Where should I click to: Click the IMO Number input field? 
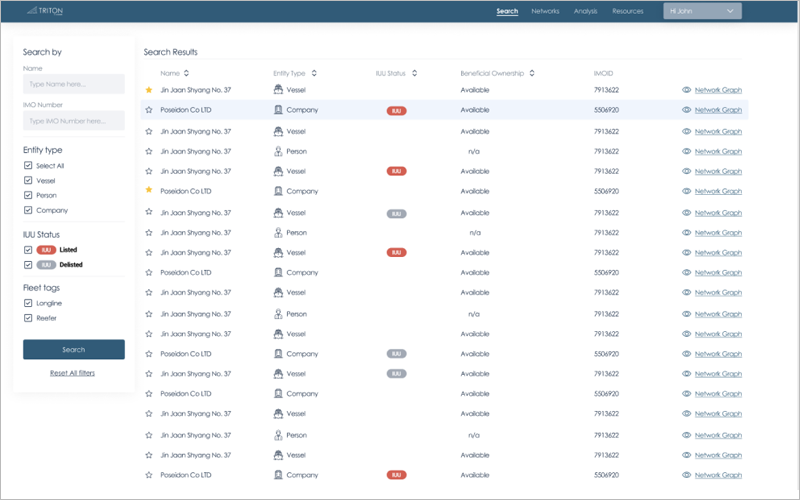(73, 121)
